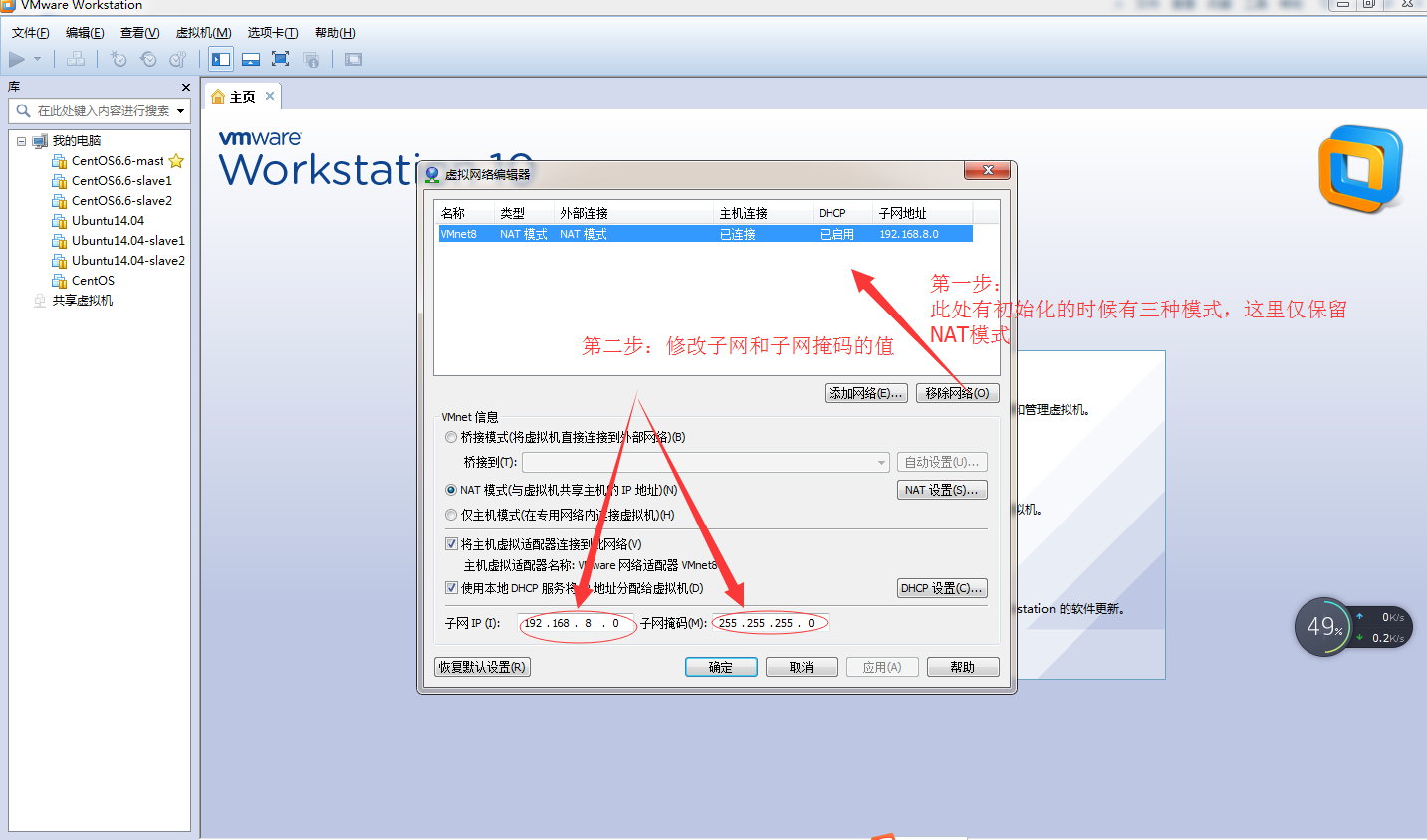
Task: Click the 恢复默认设置(R) button
Action: [483, 667]
